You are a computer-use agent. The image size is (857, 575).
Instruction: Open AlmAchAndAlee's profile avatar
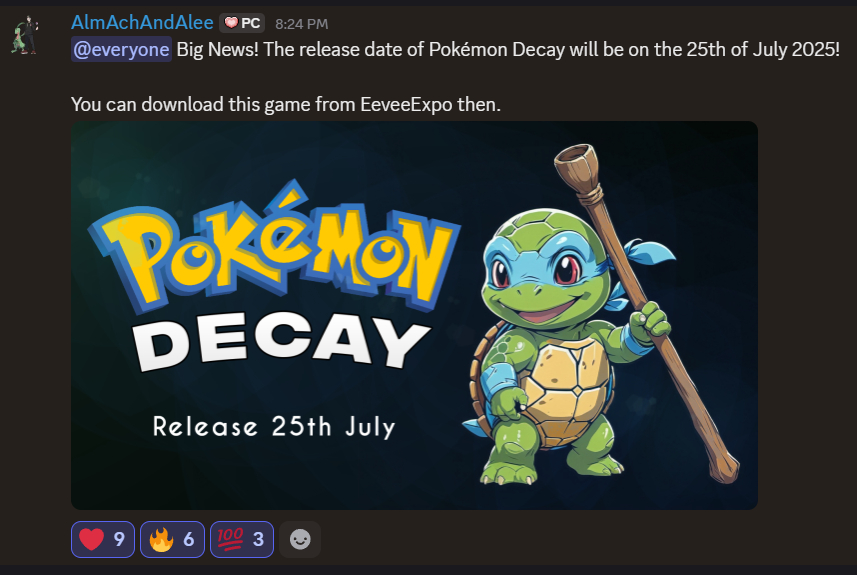[25, 36]
